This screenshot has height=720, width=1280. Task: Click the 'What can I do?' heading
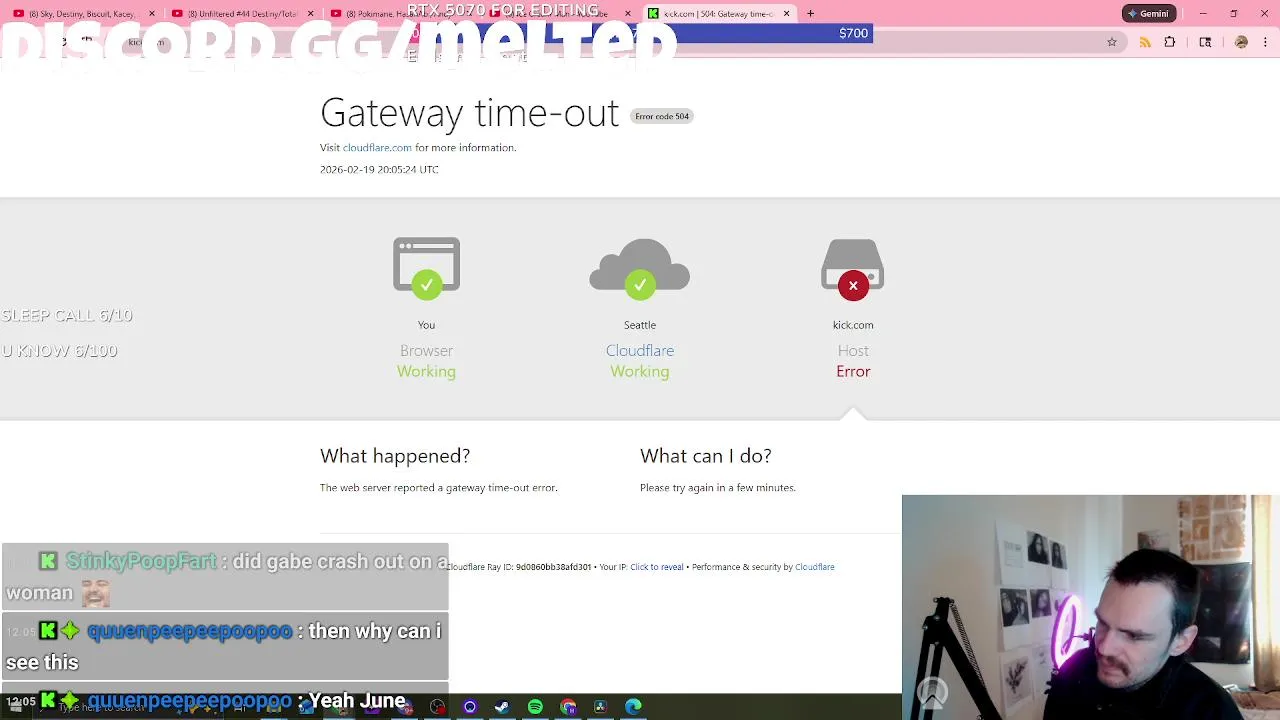pos(706,456)
